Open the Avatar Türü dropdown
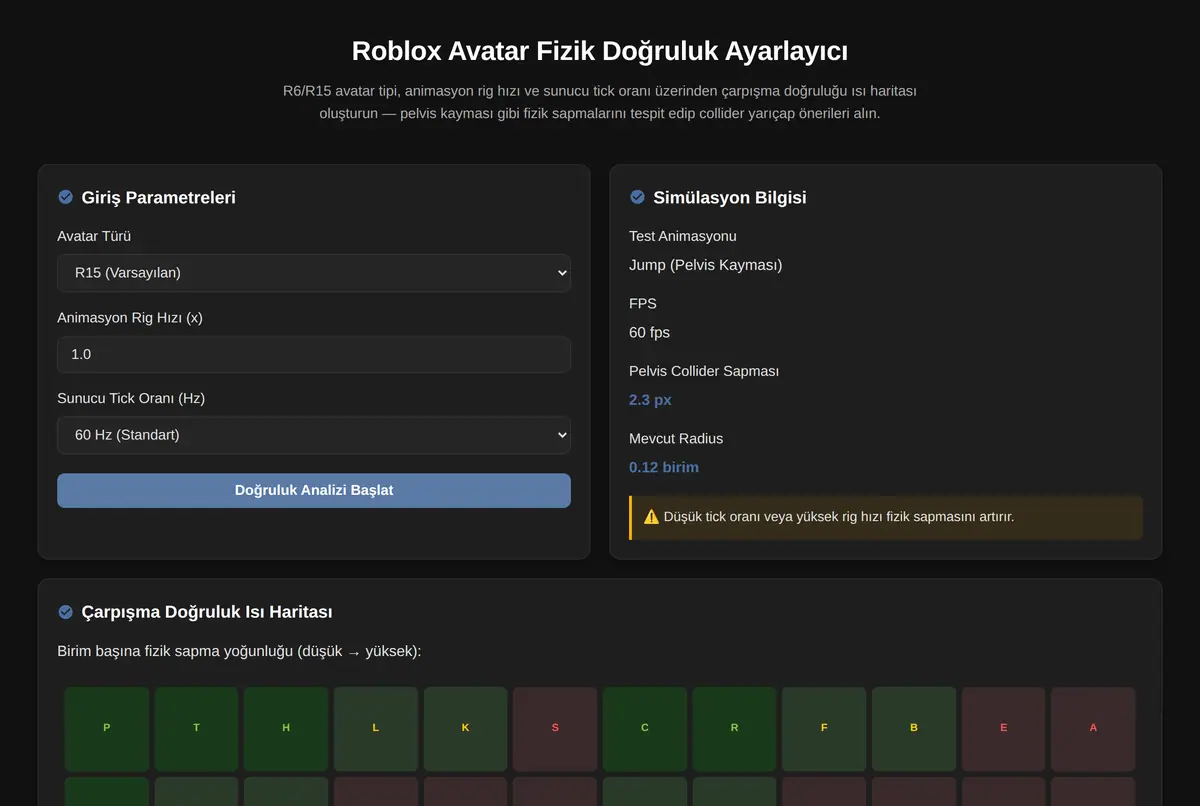The width and height of the screenshot is (1200, 806). (314, 272)
